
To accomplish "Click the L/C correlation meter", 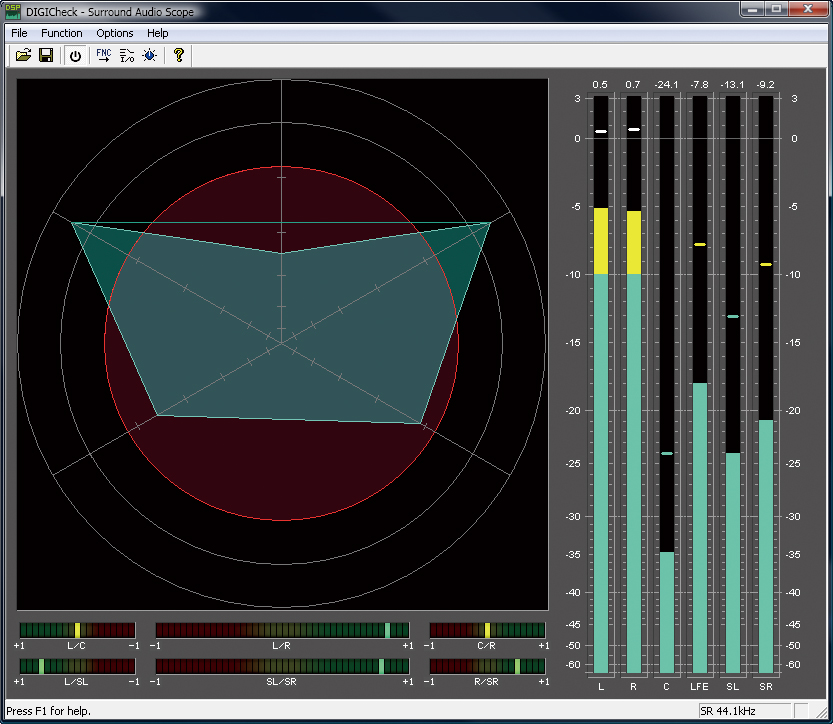I will click(77, 630).
